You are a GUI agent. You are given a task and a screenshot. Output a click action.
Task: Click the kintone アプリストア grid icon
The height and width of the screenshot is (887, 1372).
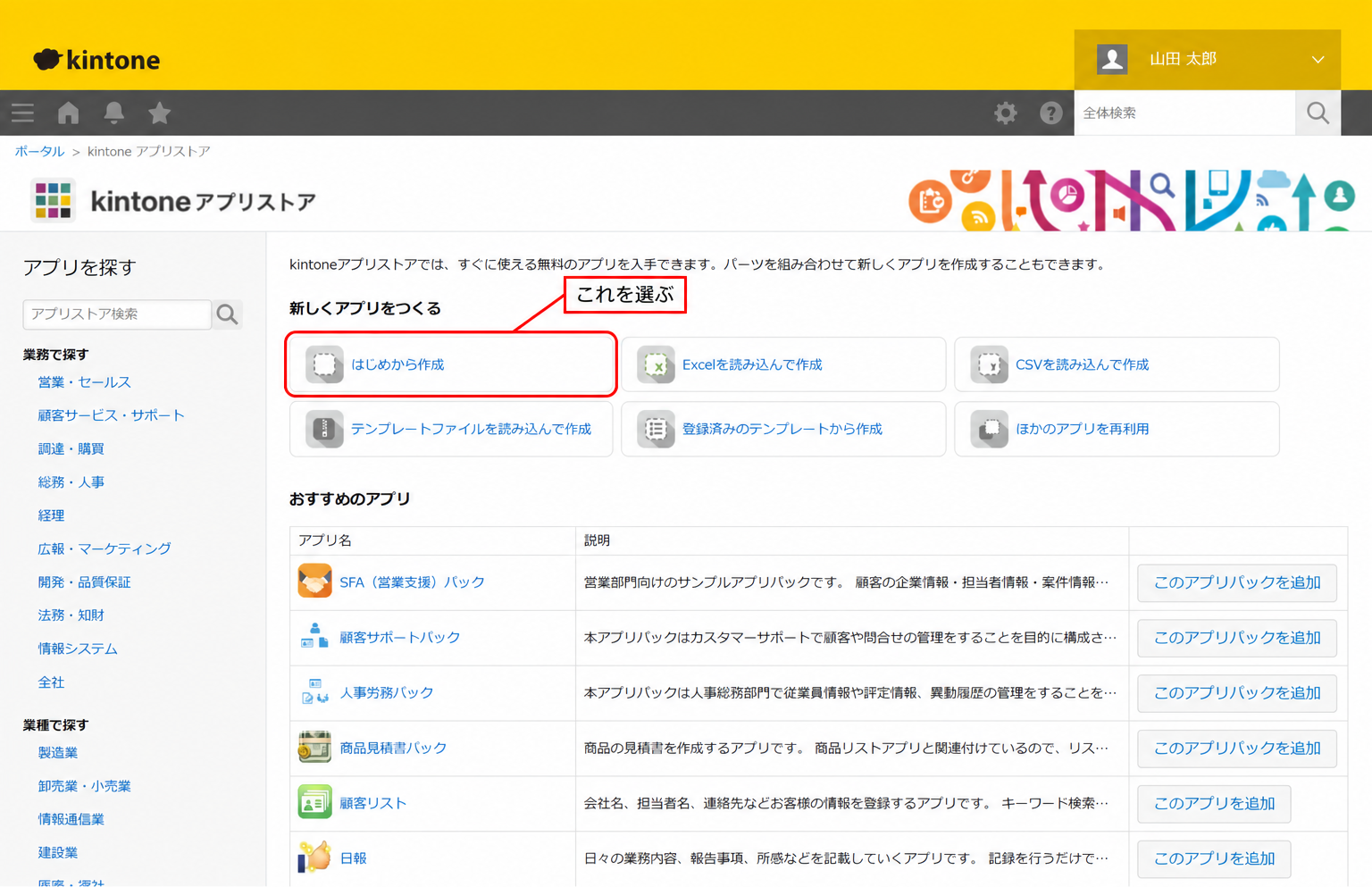point(53,200)
